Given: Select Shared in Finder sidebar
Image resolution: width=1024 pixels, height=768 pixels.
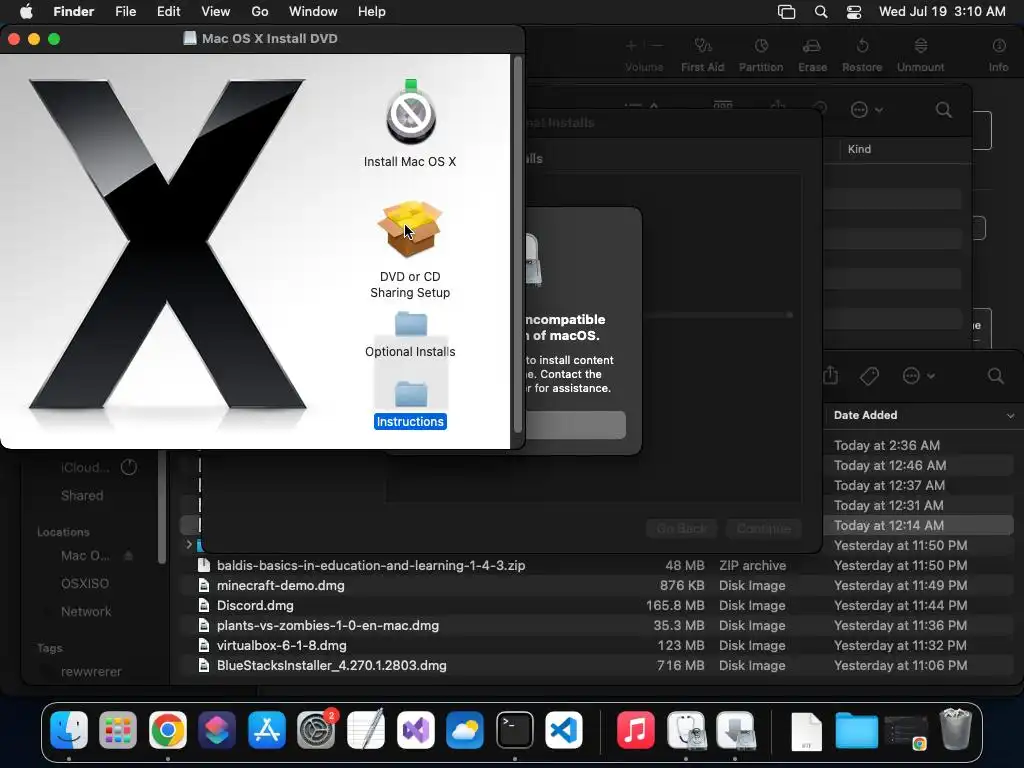Looking at the screenshot, I should pyautogui.click(x=82, y=496).
